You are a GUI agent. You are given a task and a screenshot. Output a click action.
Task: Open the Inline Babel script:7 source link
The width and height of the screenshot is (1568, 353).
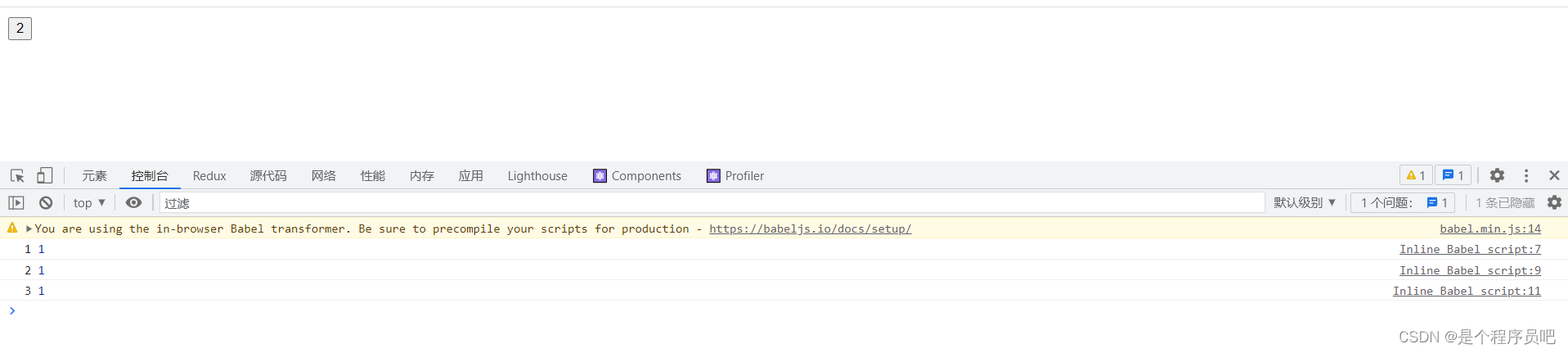click(1469, 250)
